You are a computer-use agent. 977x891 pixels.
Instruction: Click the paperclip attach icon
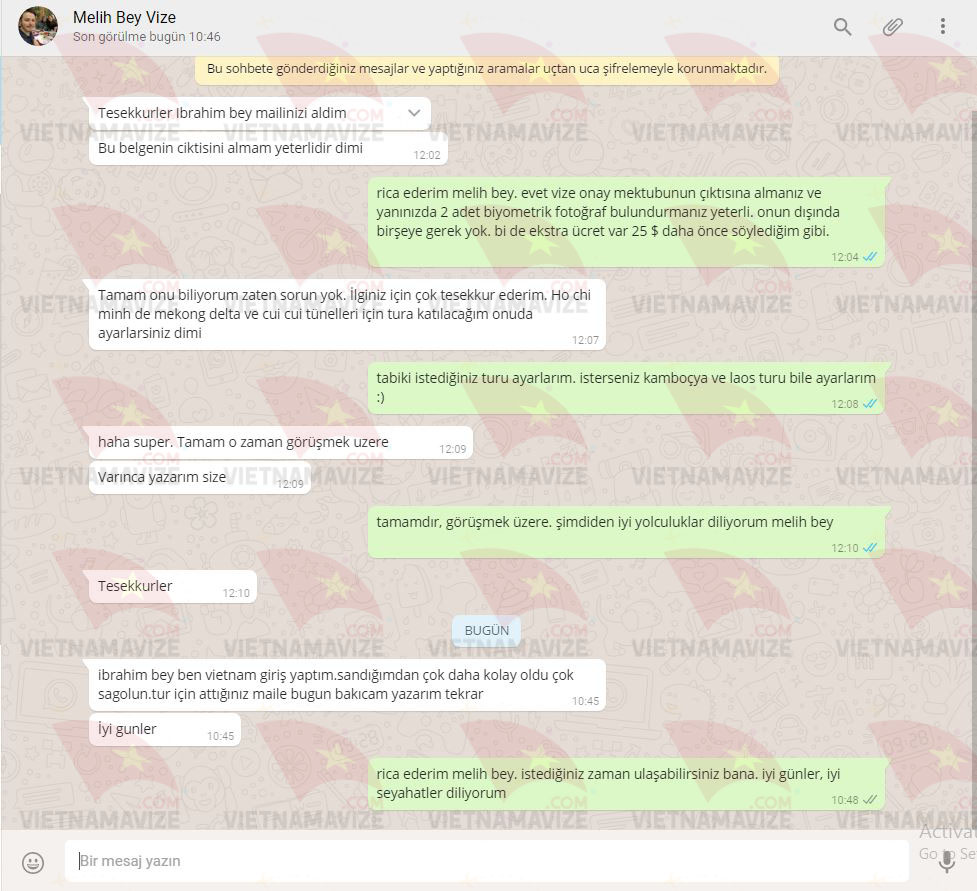892,27
